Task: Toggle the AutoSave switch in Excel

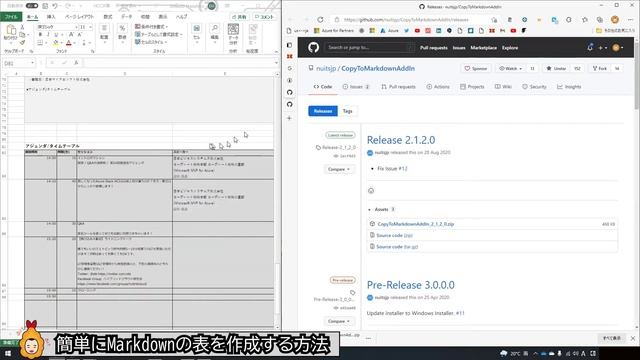Action: coord(32,6)
